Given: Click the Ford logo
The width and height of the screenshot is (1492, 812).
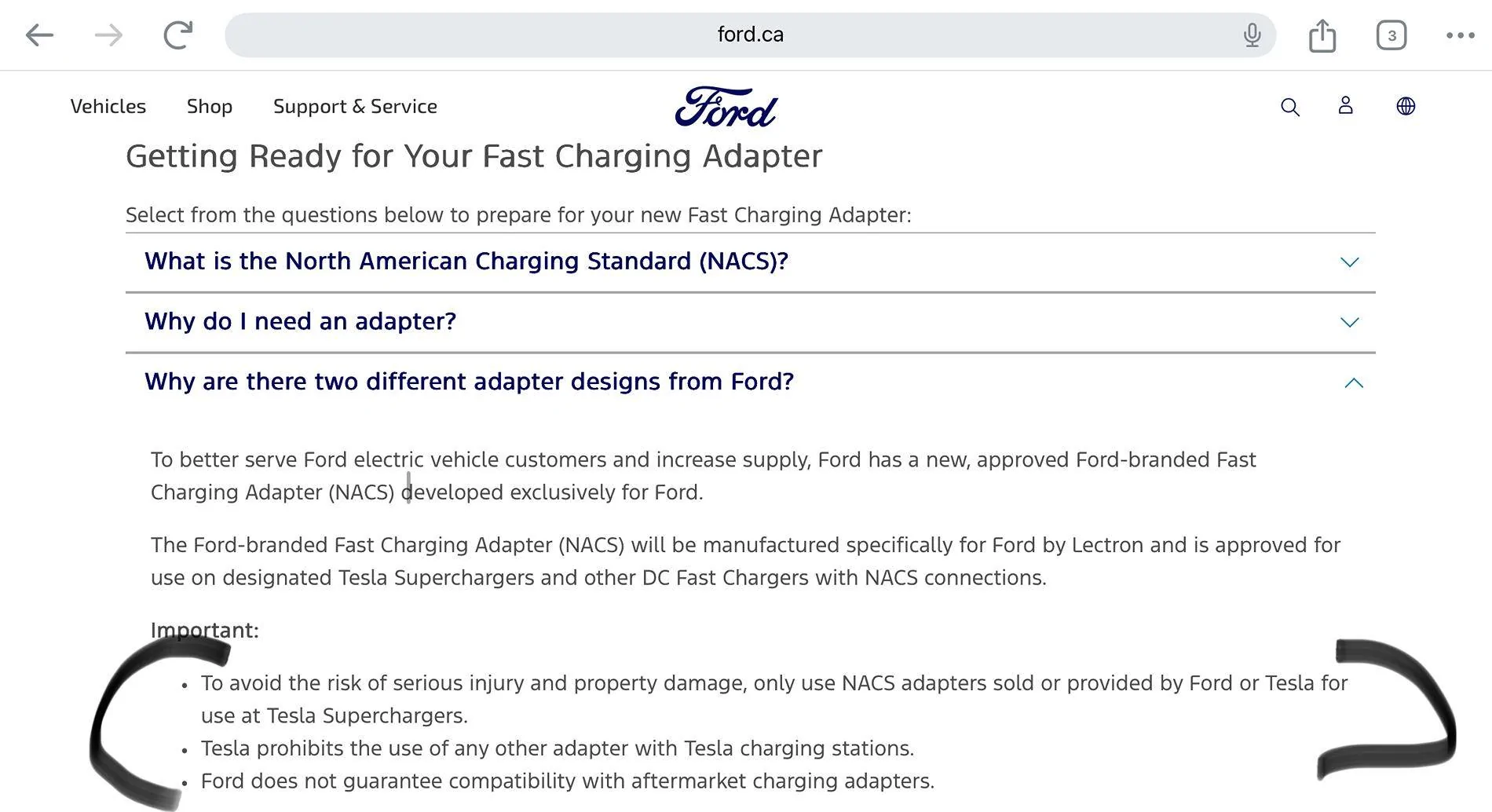Looking at the screenshot, I should [x=726, y=107].
